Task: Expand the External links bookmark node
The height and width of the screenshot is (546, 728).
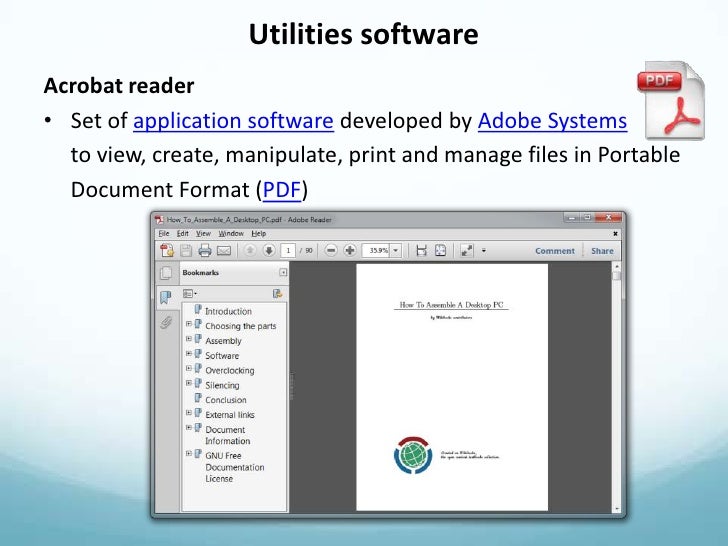Action: 189,413
